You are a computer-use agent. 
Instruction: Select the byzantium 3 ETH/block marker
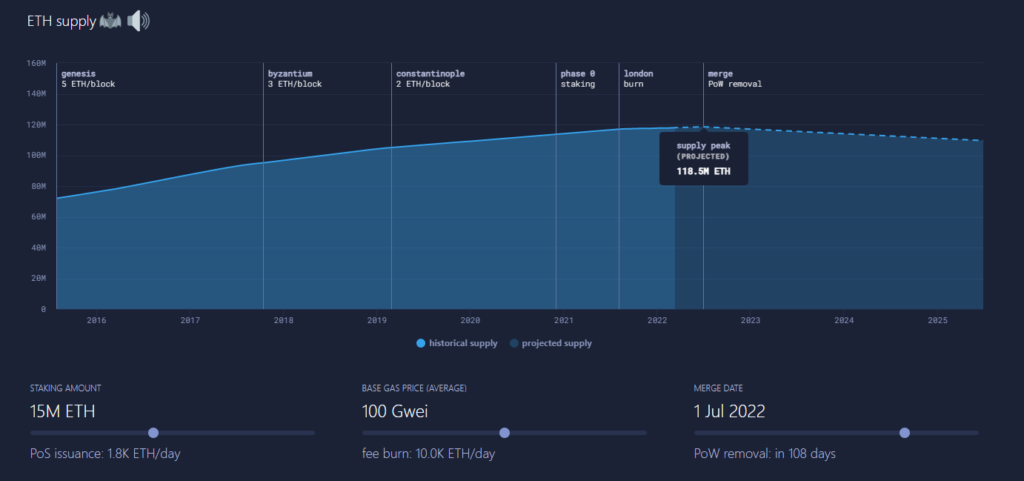(x=294, y=79)
